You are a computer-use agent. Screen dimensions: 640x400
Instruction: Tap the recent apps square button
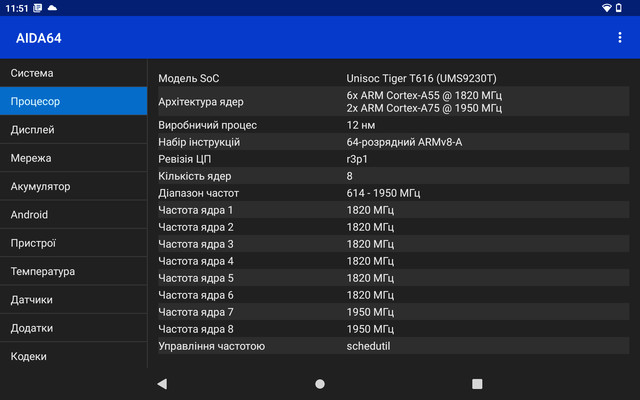coord(477,384)
